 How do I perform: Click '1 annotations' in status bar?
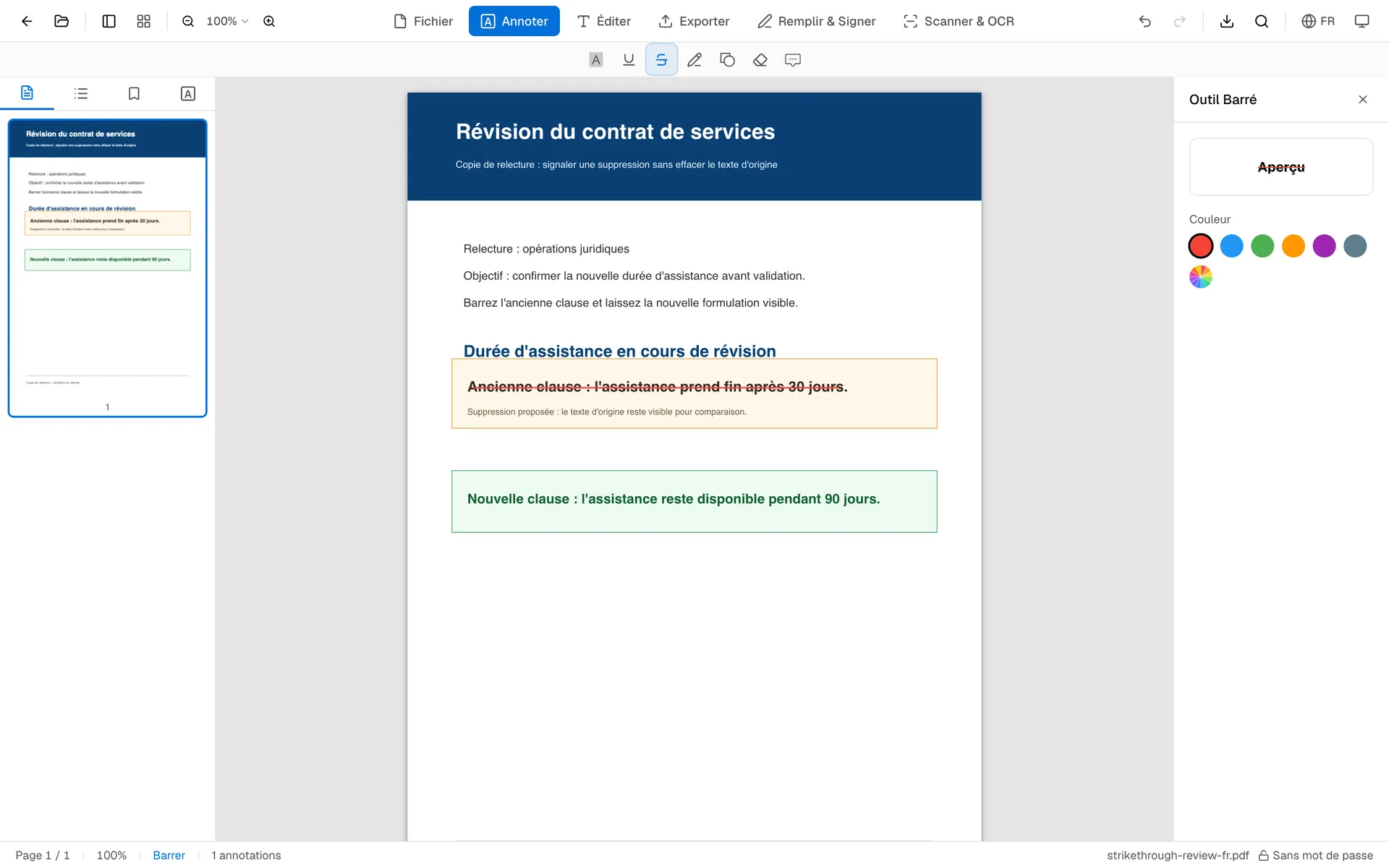246,855
